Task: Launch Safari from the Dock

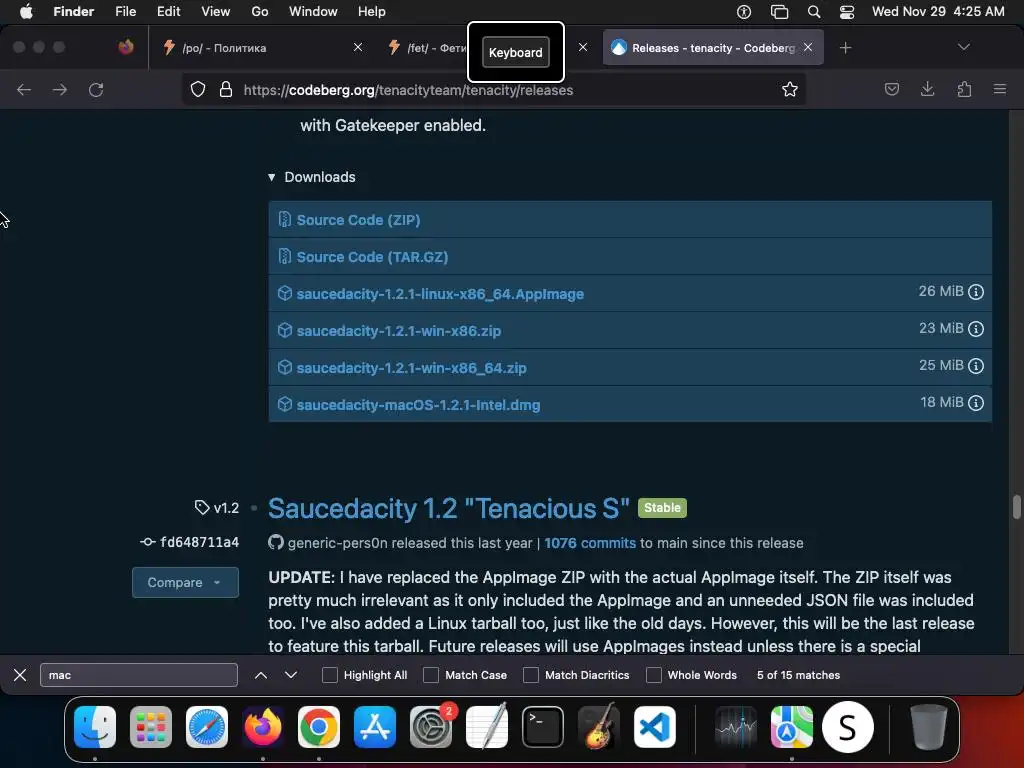Action: click(x=207, y=727)
